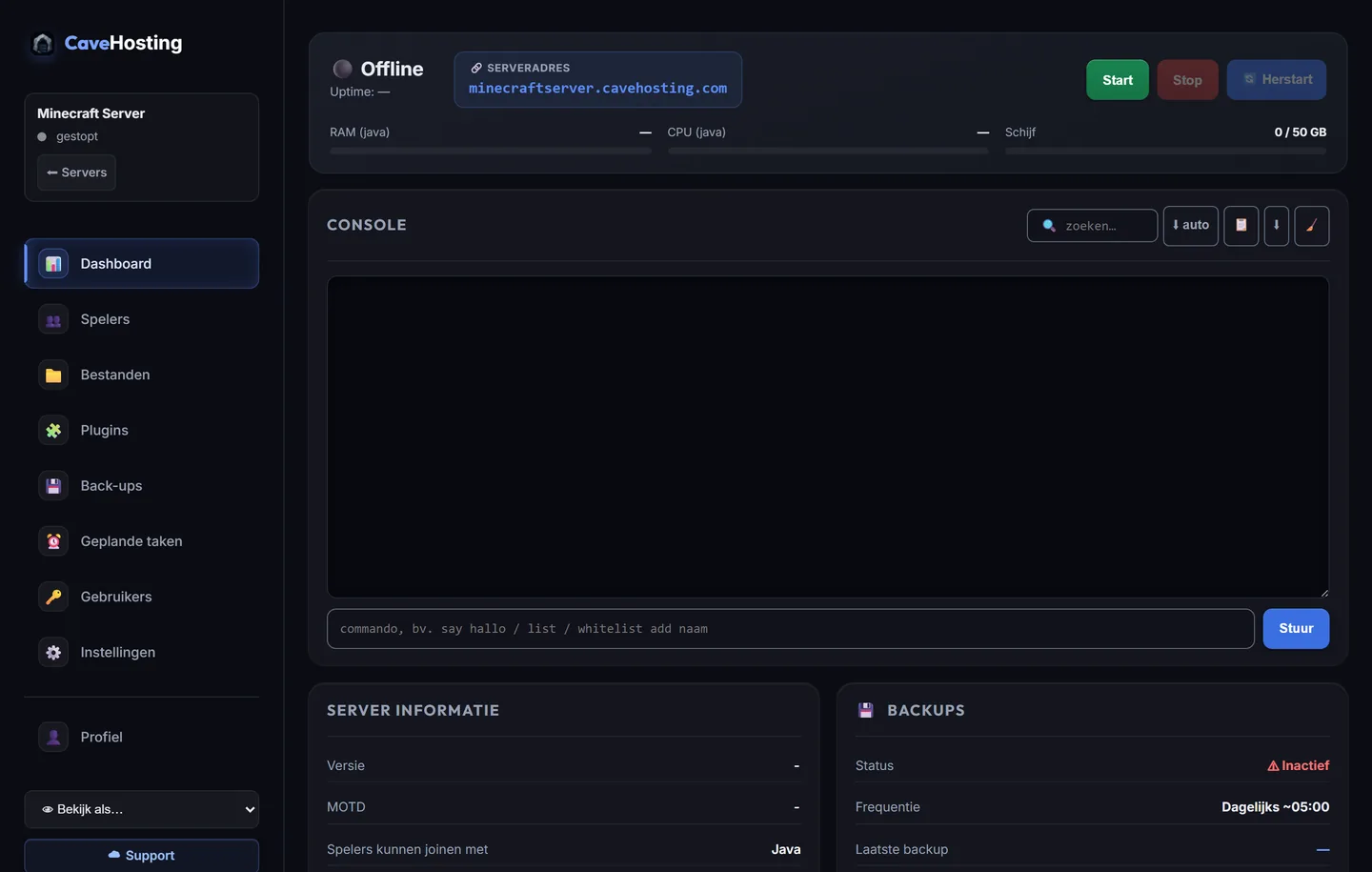The height and width of the screenshot is (872, 1372).
Task: Click the clipboard copy console icon
Action: (x=1241, y=226)
